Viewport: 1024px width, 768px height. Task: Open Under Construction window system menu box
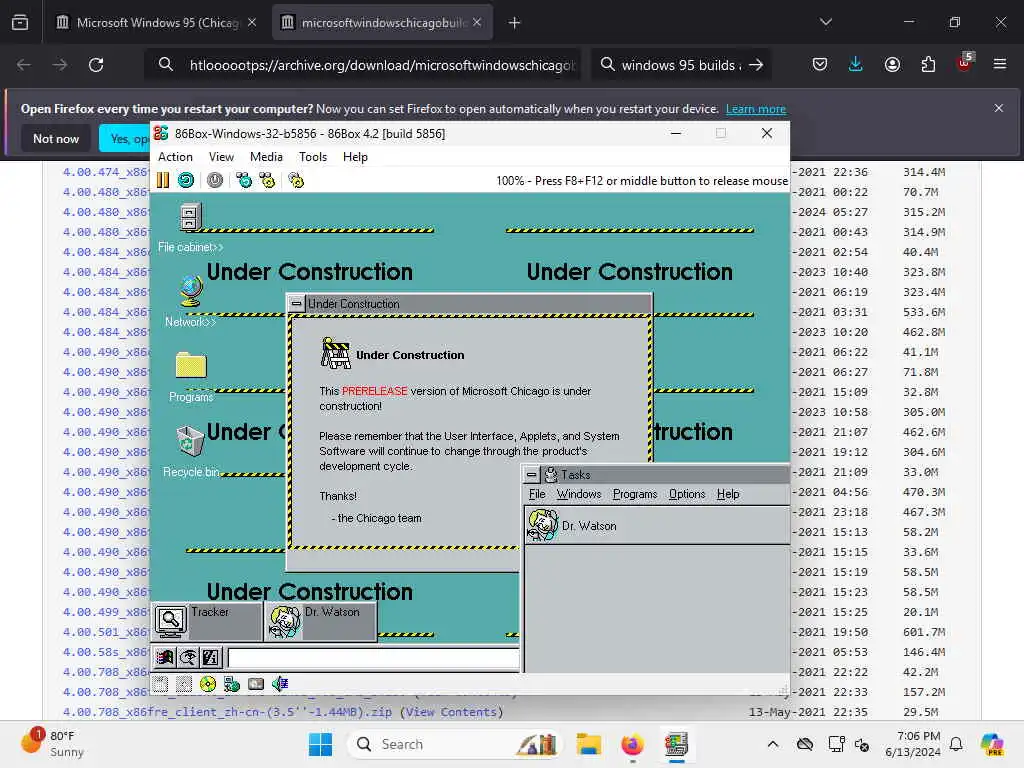click(x=296, y=304)
